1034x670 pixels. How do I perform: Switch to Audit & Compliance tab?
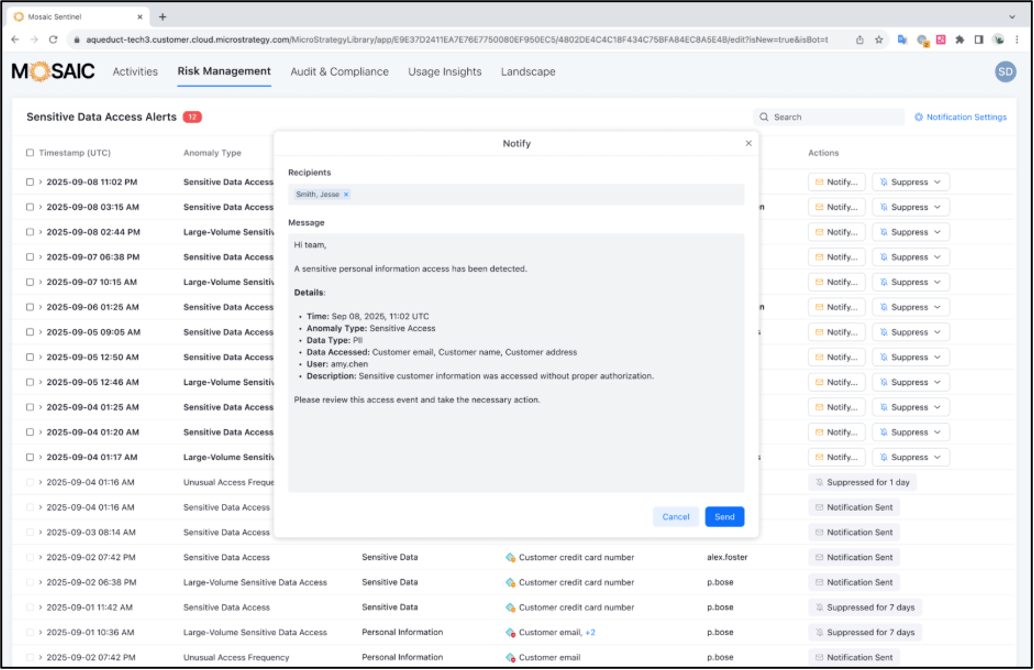click(339, 72)
